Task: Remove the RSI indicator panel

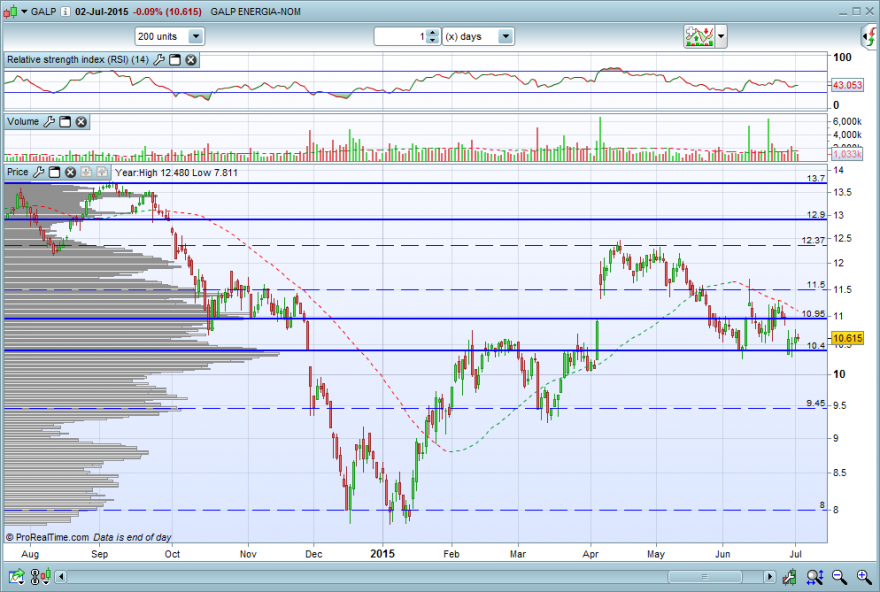Action: pyautogui.click(x=191, y=59)
